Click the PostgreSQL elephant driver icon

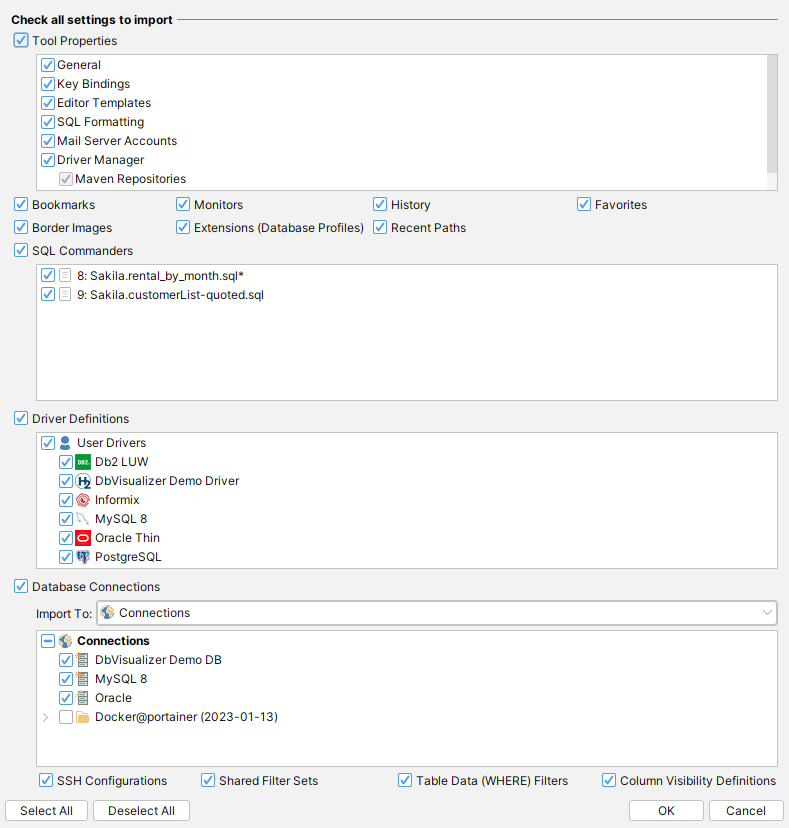(x=83, y=557)
